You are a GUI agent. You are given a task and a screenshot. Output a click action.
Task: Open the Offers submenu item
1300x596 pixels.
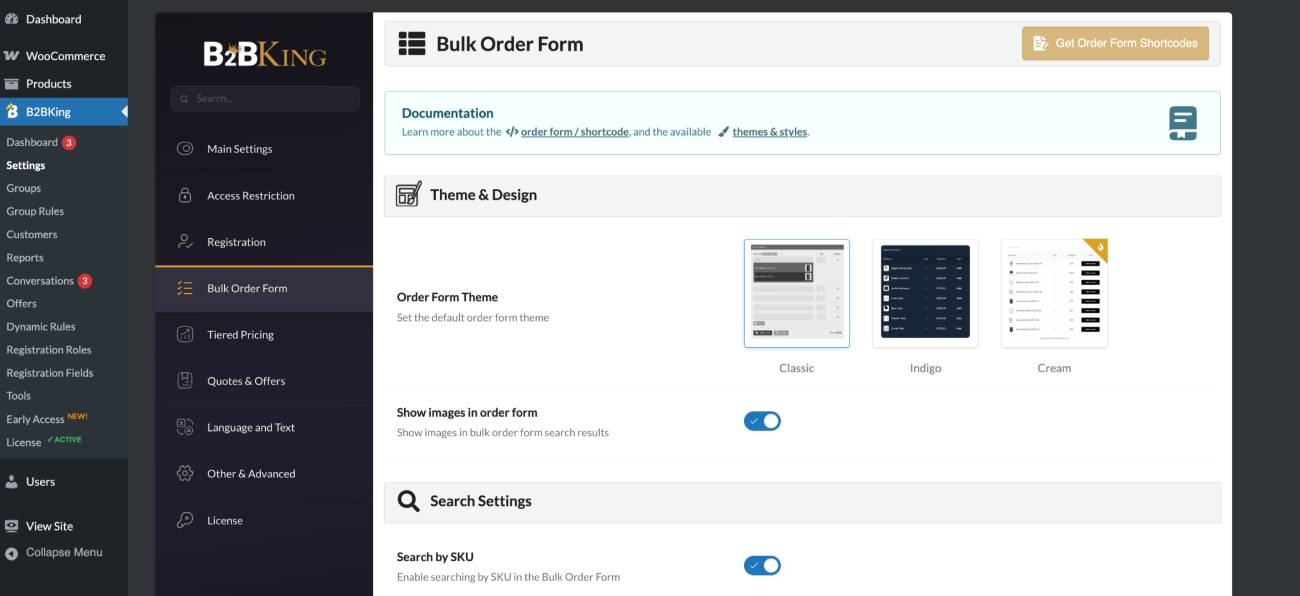[x=21, y=303]
